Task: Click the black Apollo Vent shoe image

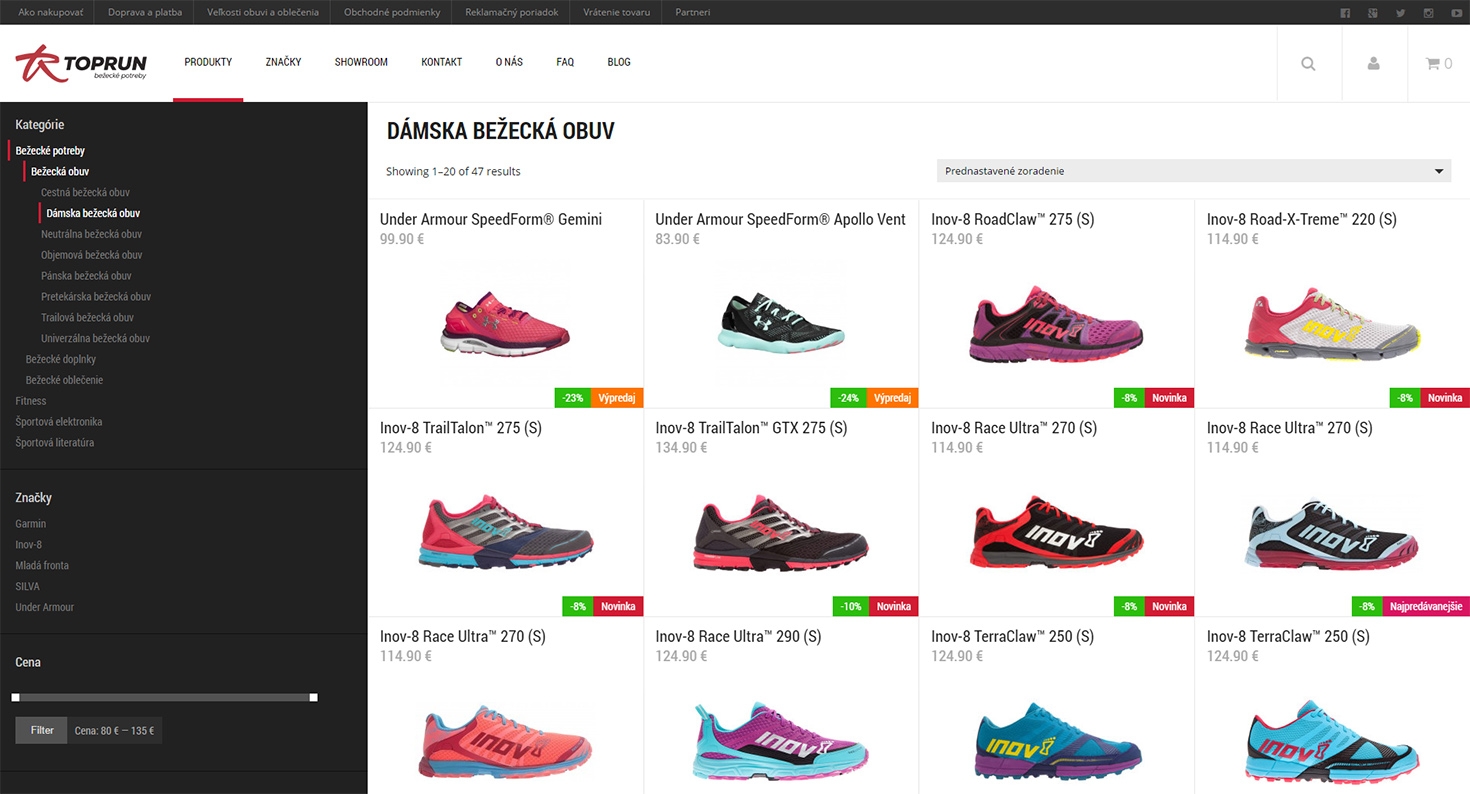Action: (781, 322)
